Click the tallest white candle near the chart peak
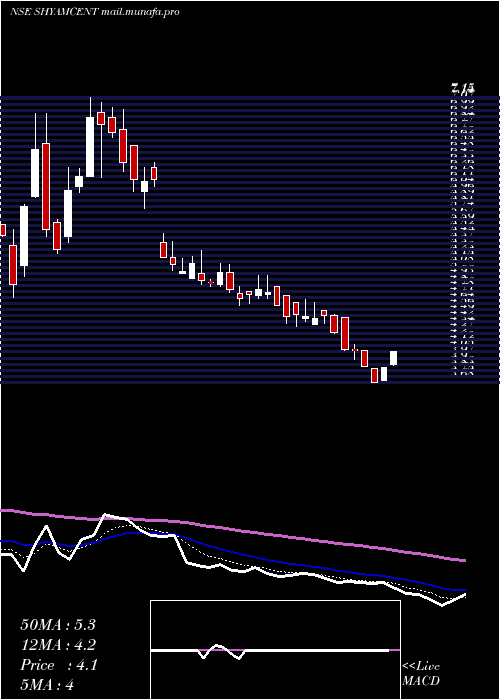The height and width of the screenshot is (700, 500). click(x=90, y=147)
